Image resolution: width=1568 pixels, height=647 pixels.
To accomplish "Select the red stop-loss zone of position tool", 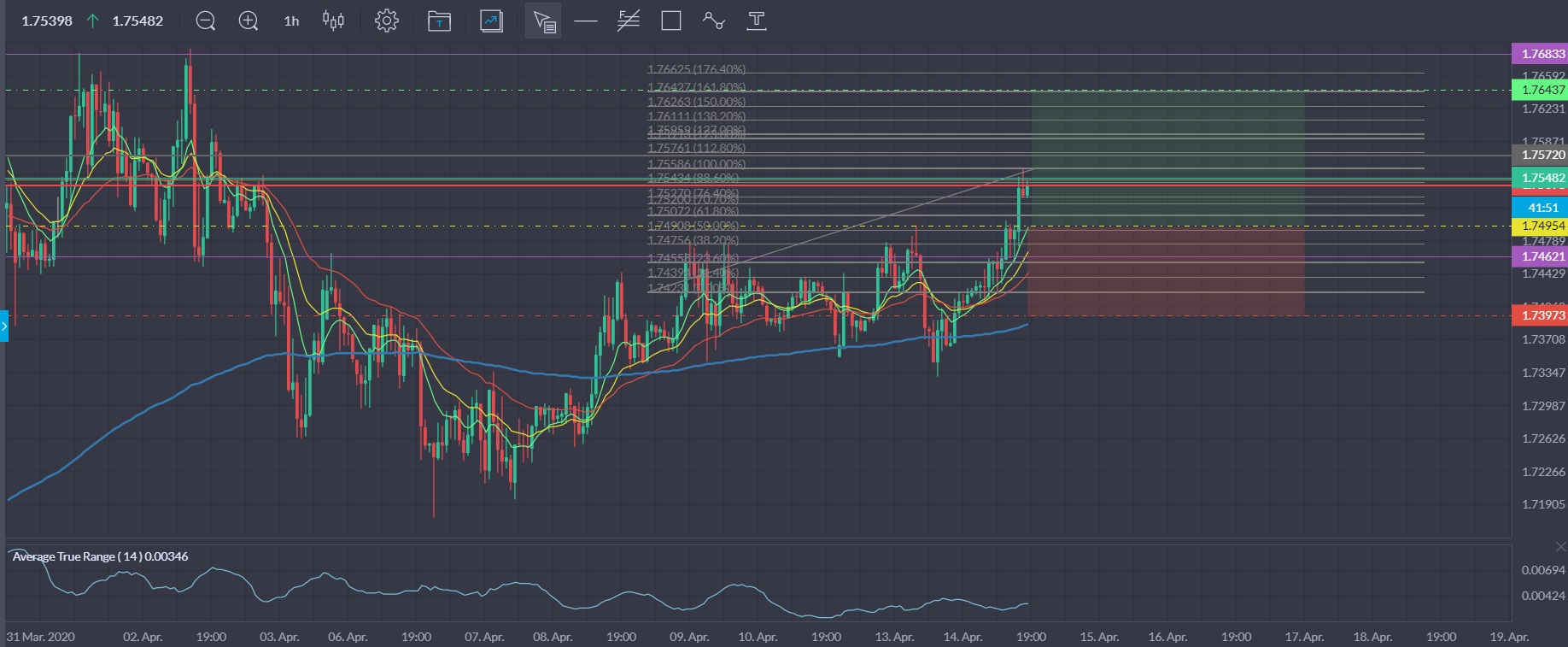I will coord(1166,271).
